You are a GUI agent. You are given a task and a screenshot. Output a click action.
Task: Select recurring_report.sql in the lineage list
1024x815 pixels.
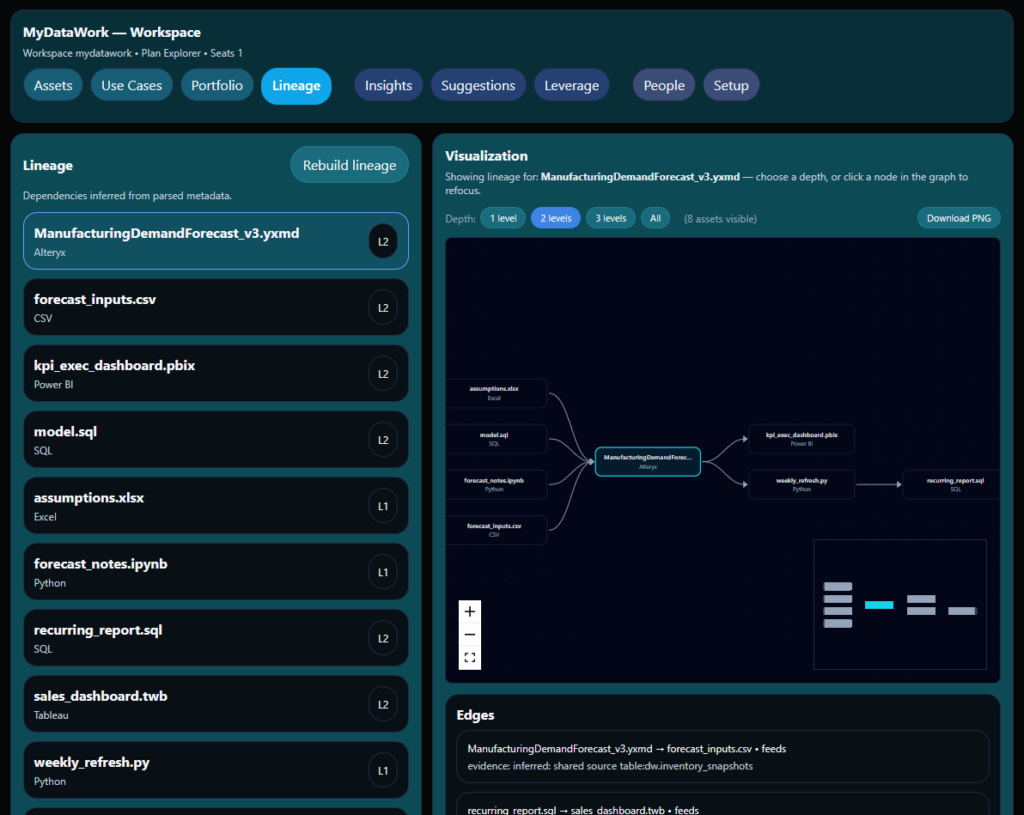click(216, 638)
